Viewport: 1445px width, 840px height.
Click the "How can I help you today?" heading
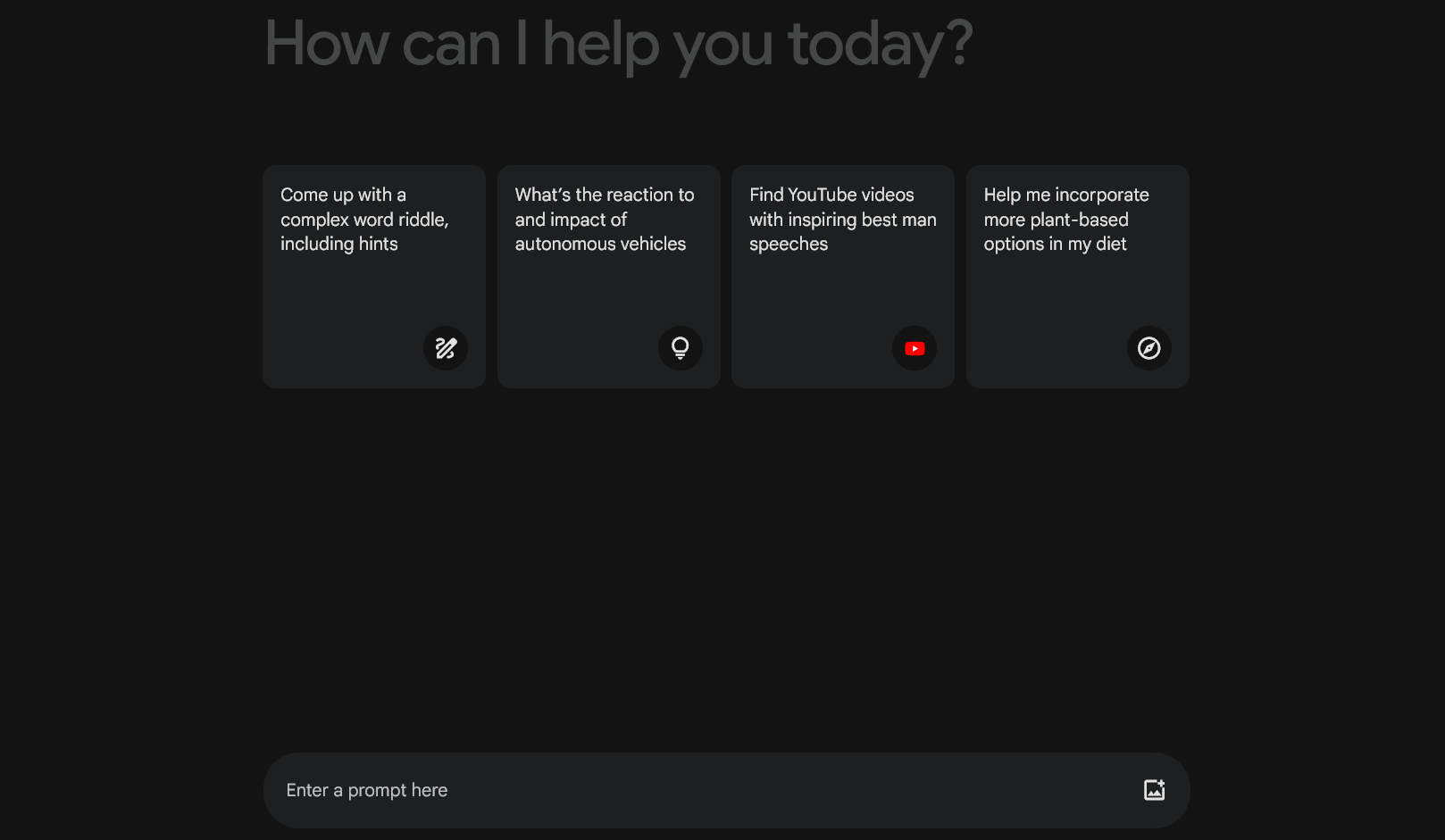[618, 44]
